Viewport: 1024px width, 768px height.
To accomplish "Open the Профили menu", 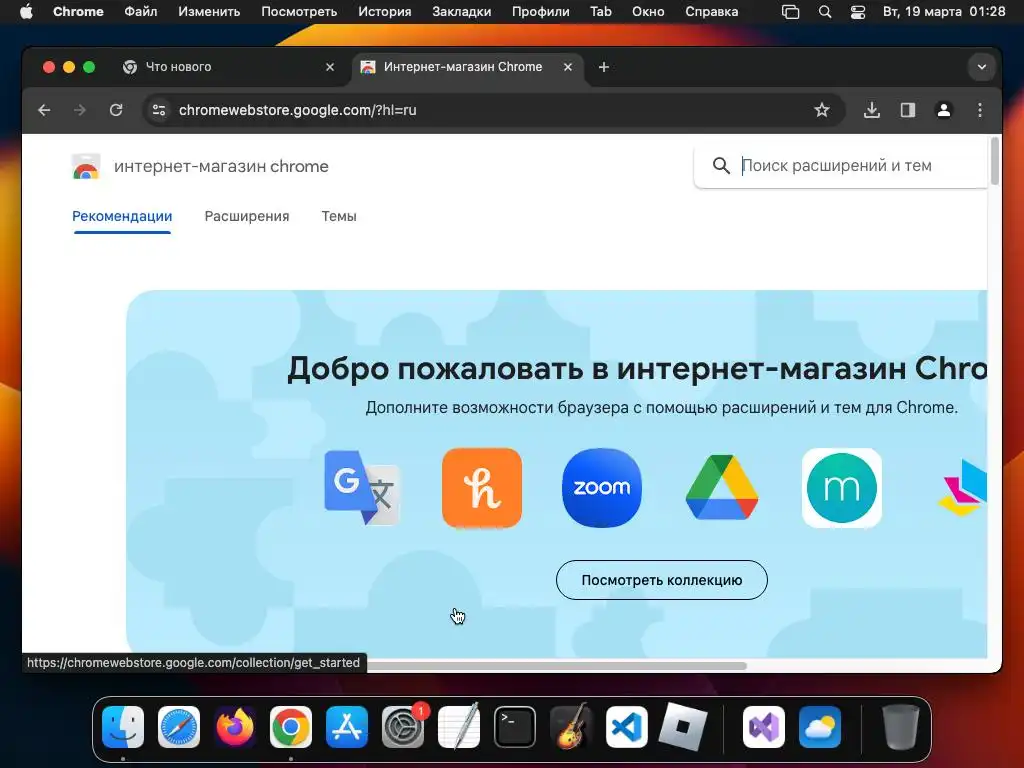I will (541, 12).
